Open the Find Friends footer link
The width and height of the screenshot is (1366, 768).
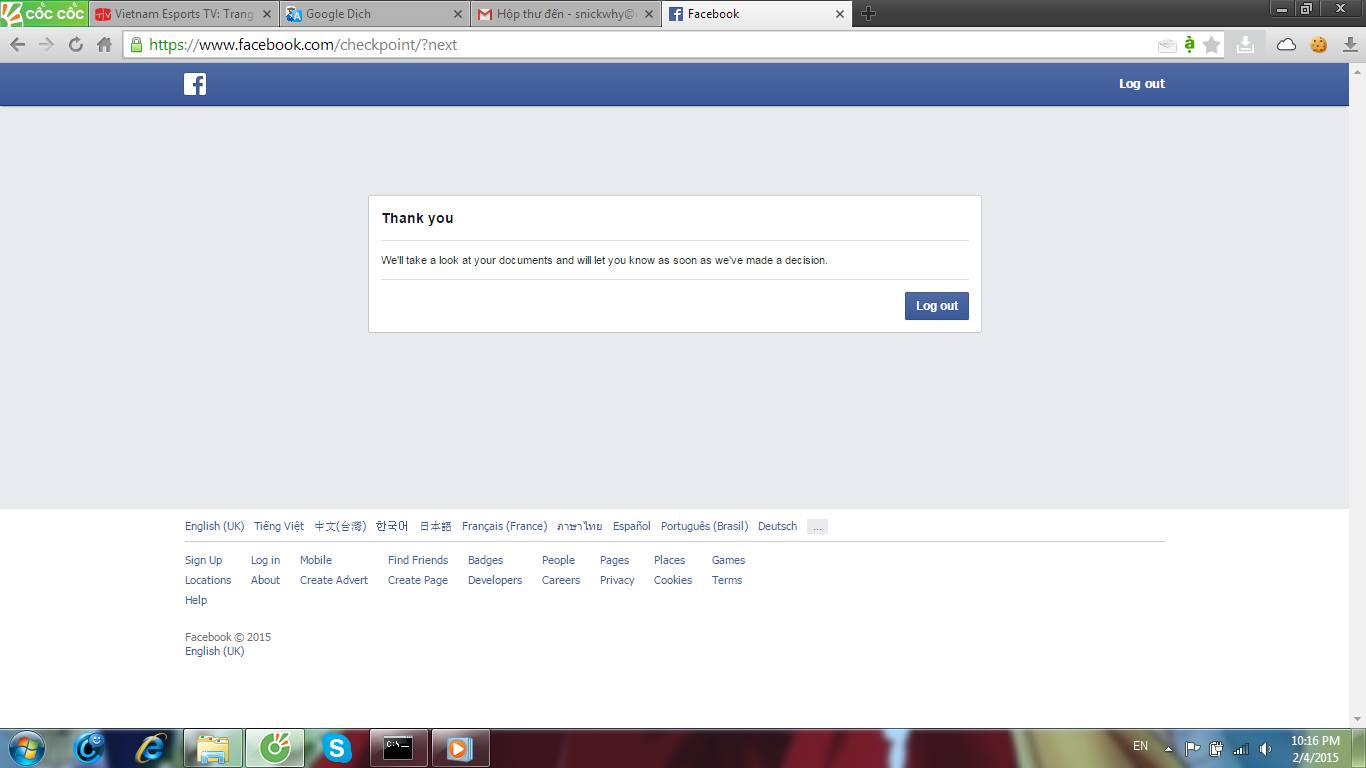(418, 560)
